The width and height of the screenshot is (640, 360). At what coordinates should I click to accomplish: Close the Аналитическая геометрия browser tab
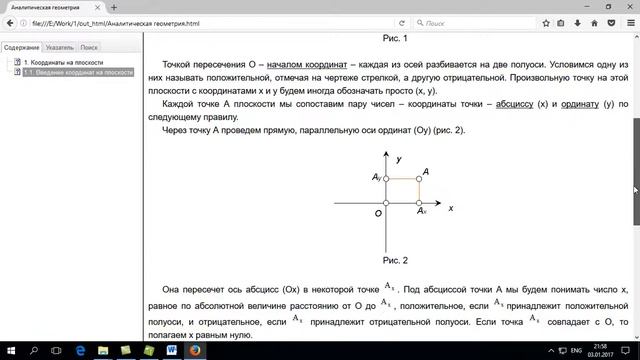tap(98, 7)
